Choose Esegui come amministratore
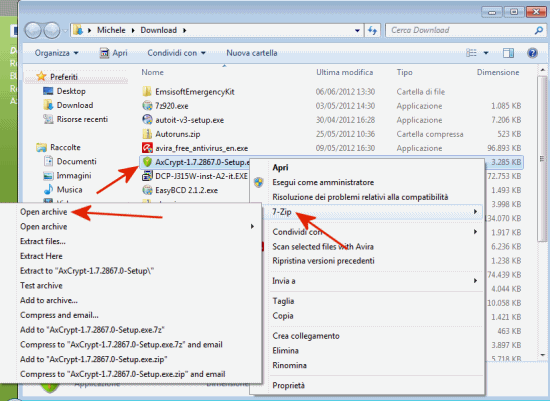Screen dimensions: 550x401 (x=323, y=182)
